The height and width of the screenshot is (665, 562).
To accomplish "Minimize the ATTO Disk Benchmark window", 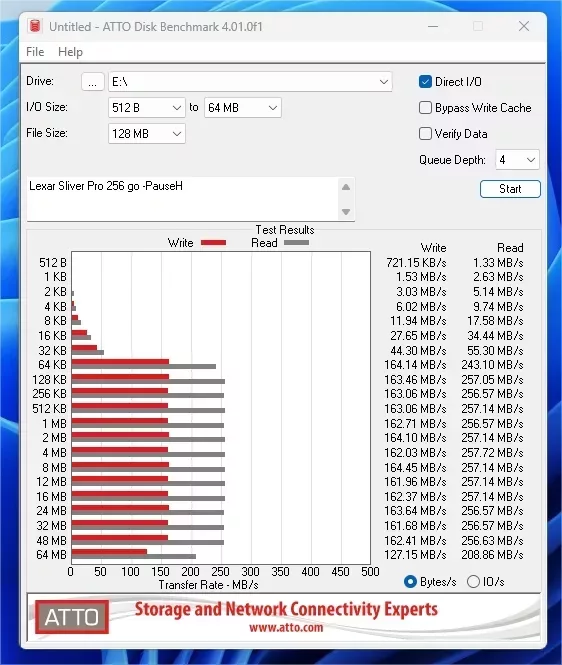I will tap(433, 26).
